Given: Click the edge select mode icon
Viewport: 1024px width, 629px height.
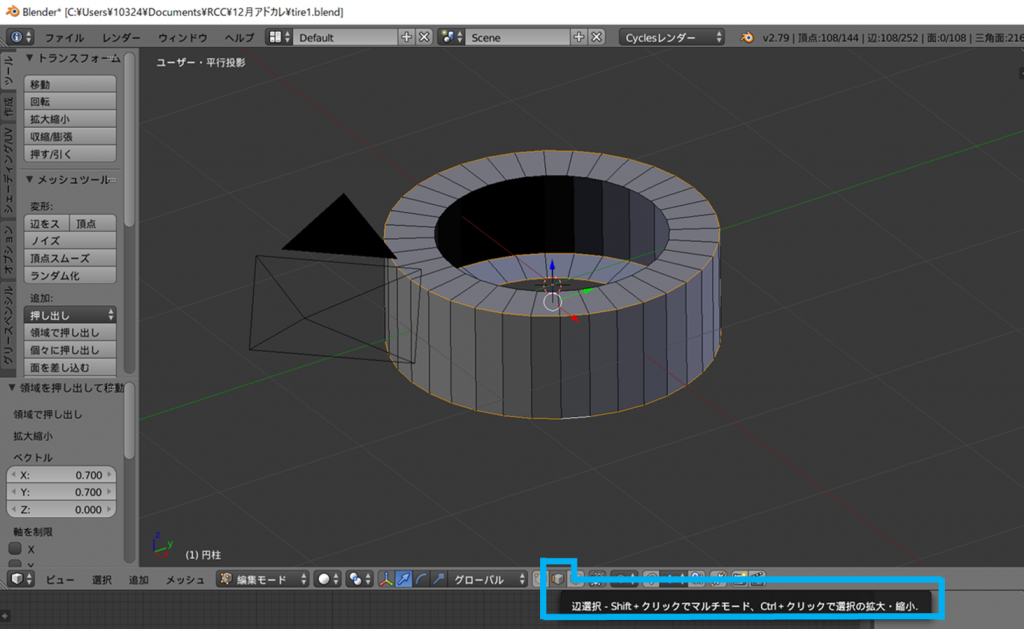Looking at the screenshot, I should tap(557, 578).
